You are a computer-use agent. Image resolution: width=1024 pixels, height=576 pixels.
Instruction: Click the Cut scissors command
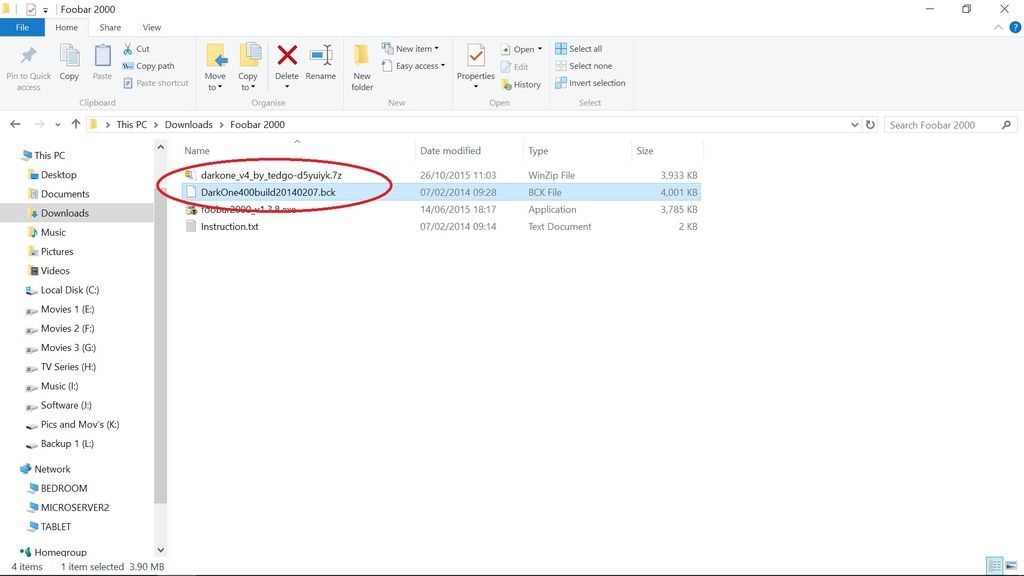[136, 49]
